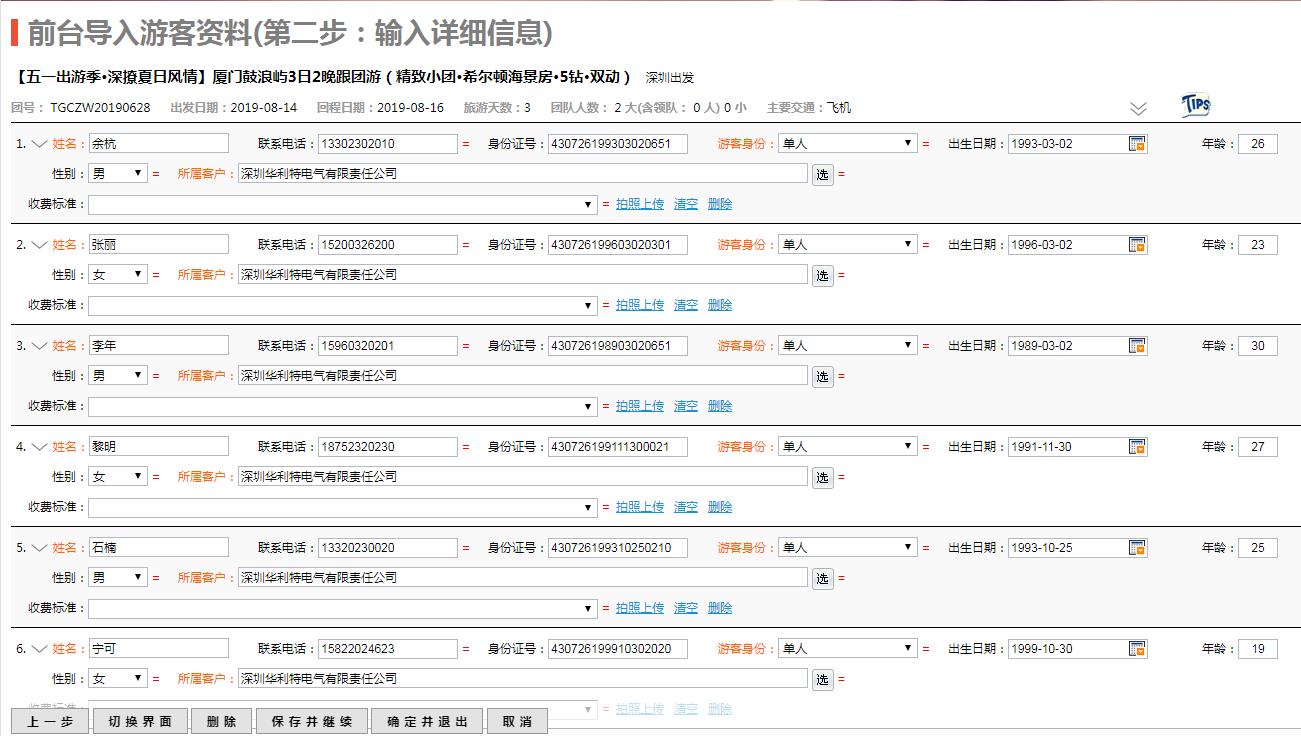Open calendar picker for 石楠's birth date

tap(1137, 548)
